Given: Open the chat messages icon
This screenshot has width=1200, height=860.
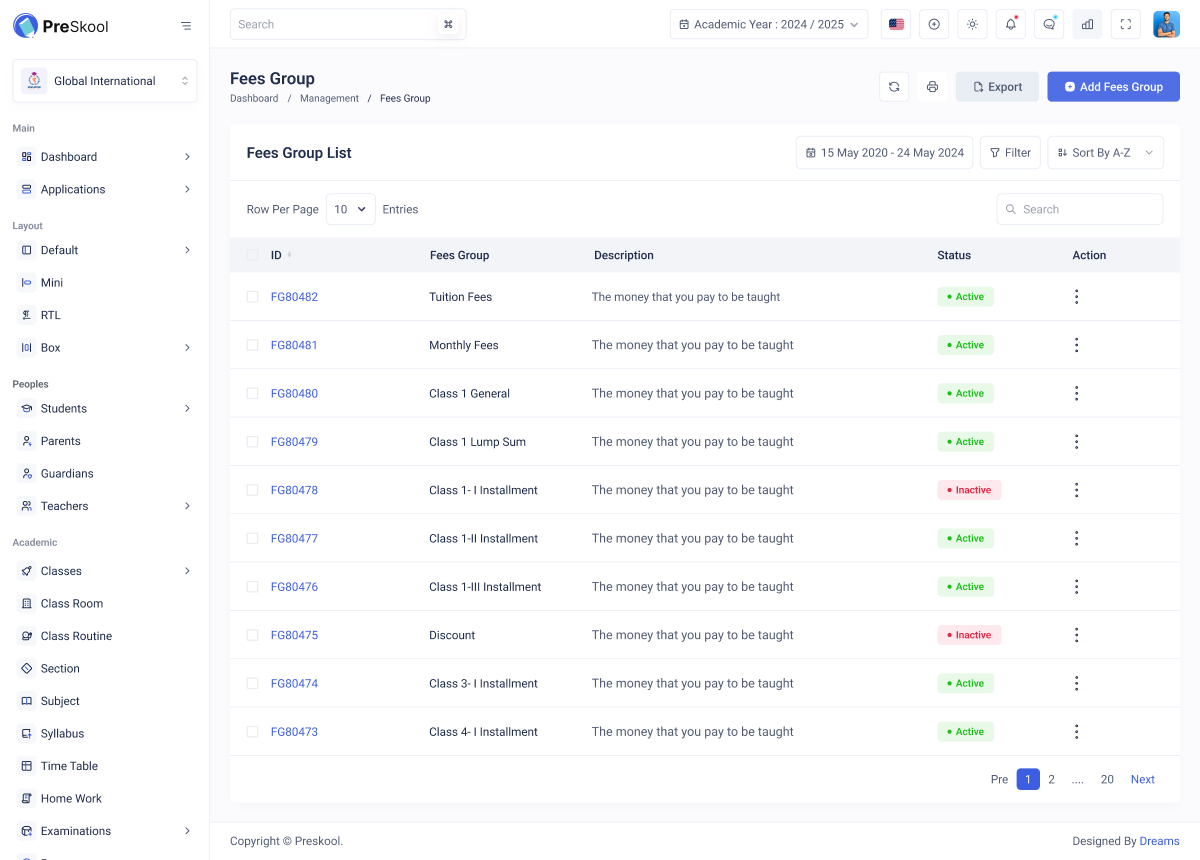Looking at the screenshot, I should (x=1049, y=24).
